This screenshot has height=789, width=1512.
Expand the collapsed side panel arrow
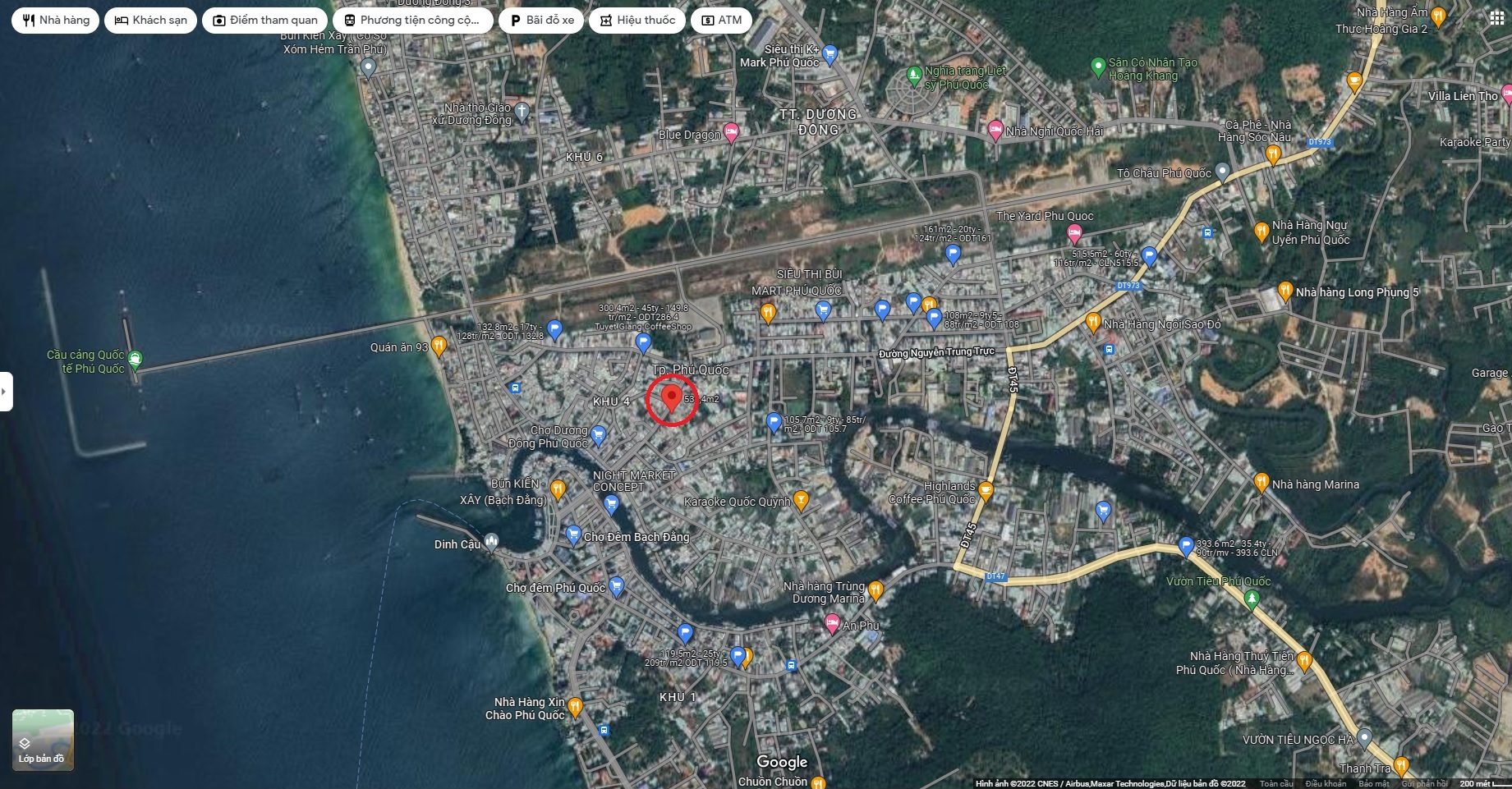(x=6, y=392)
